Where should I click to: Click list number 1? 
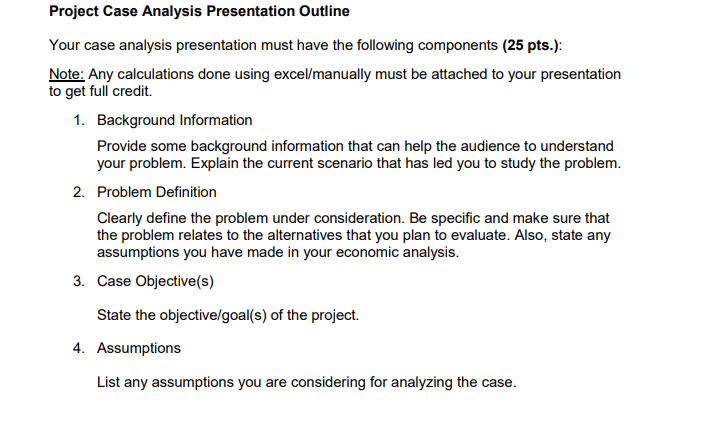[77, 120]
